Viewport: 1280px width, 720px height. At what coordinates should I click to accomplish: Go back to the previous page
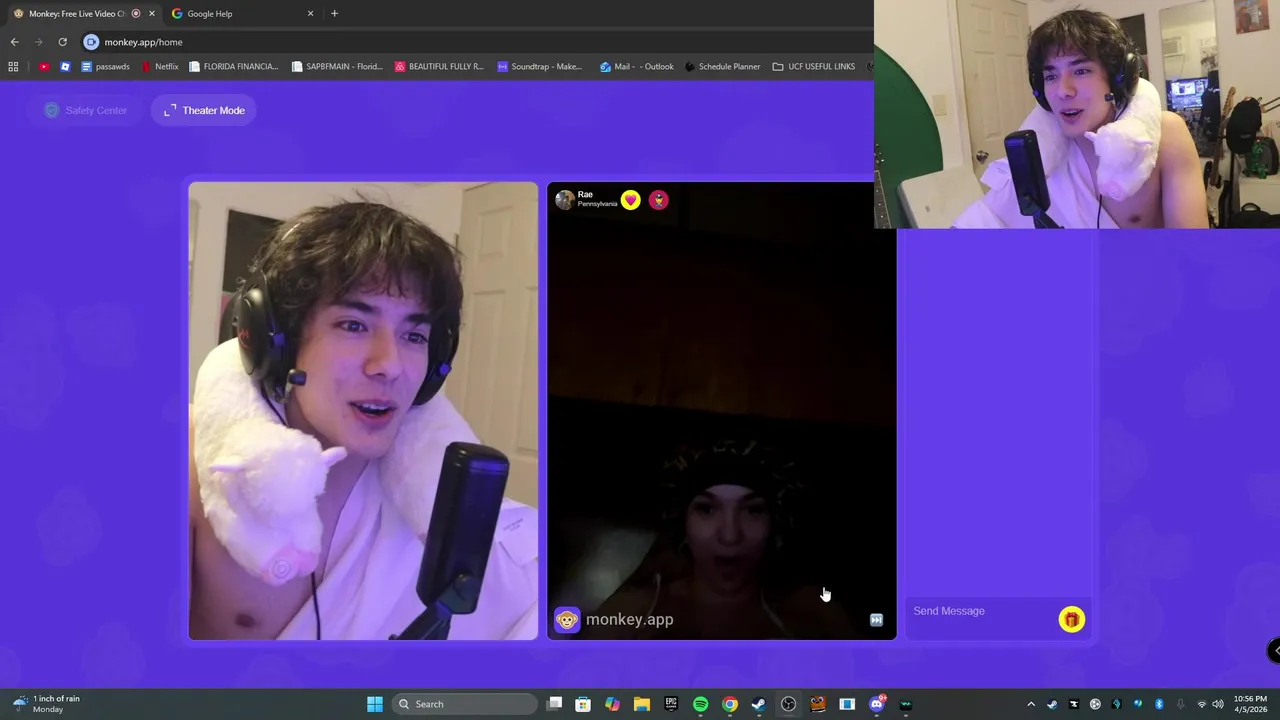tap(14, 42)
